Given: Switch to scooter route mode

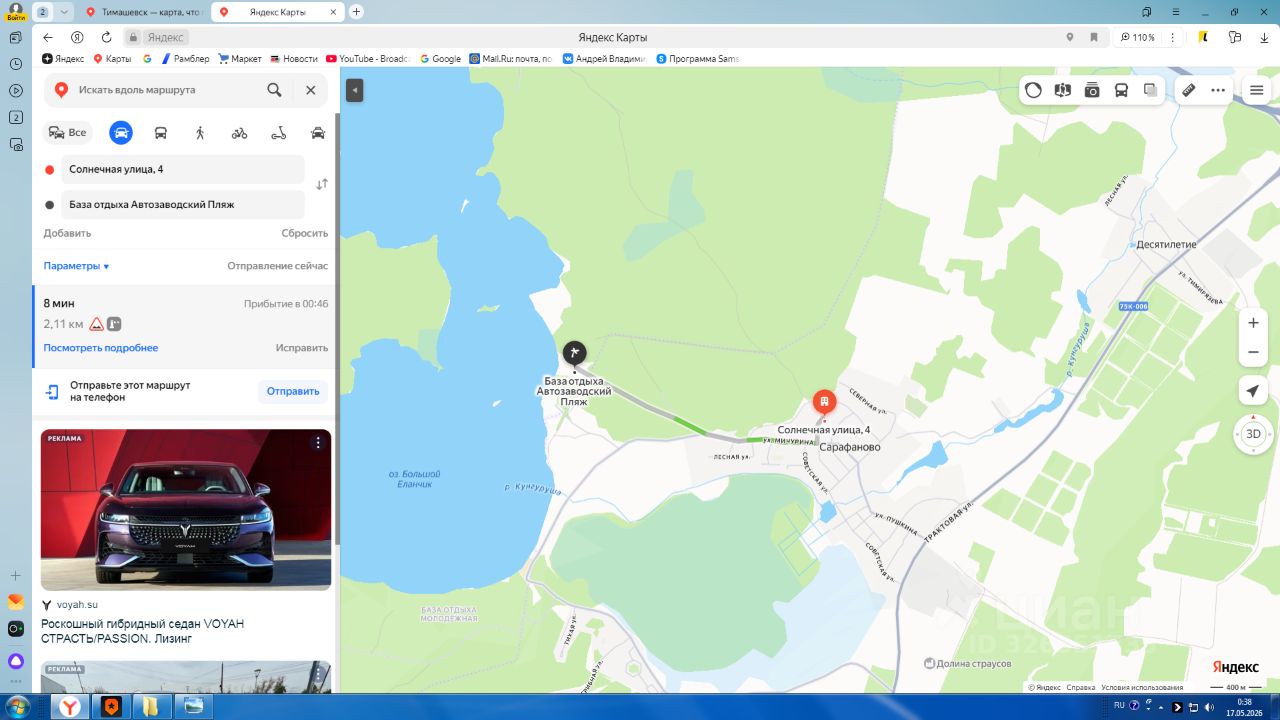Looking at the screenshot, I should [x=279, y=132].
